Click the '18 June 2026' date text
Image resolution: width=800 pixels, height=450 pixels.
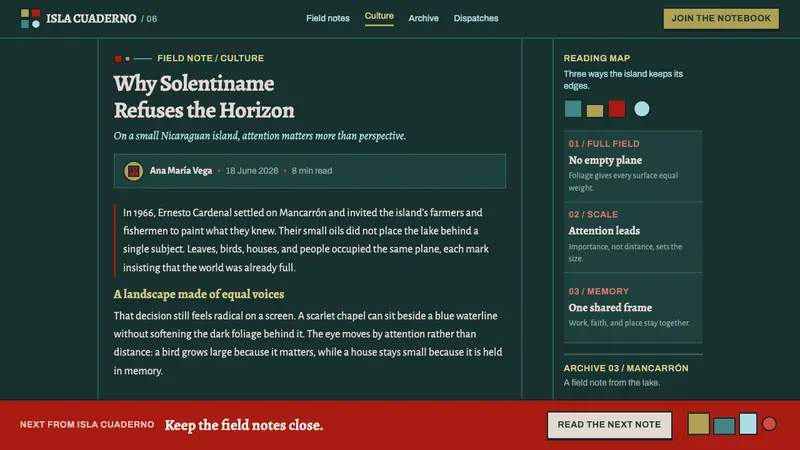[252, 171]
